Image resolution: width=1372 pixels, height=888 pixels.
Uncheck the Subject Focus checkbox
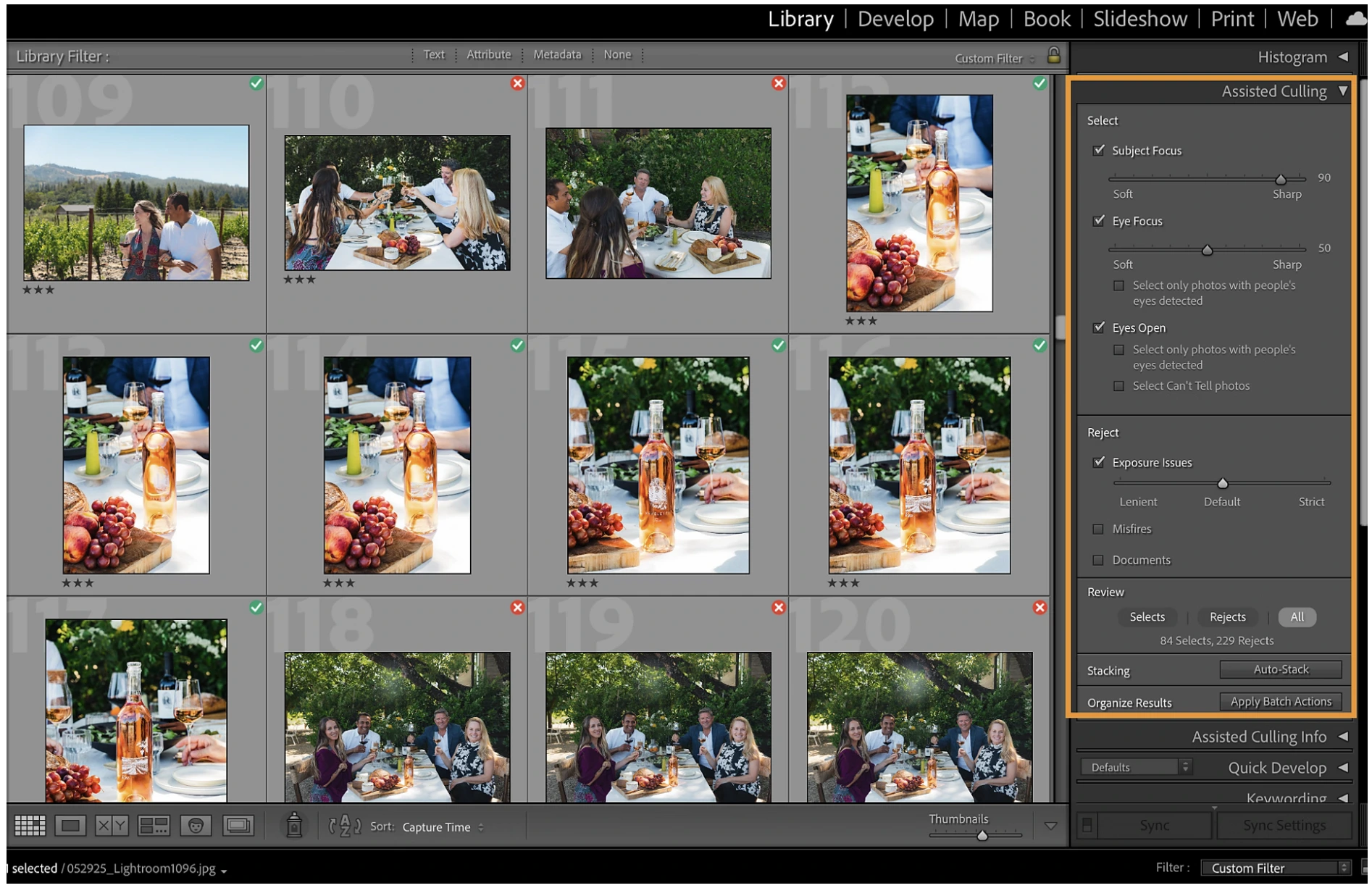click(x=1099, y=150)
